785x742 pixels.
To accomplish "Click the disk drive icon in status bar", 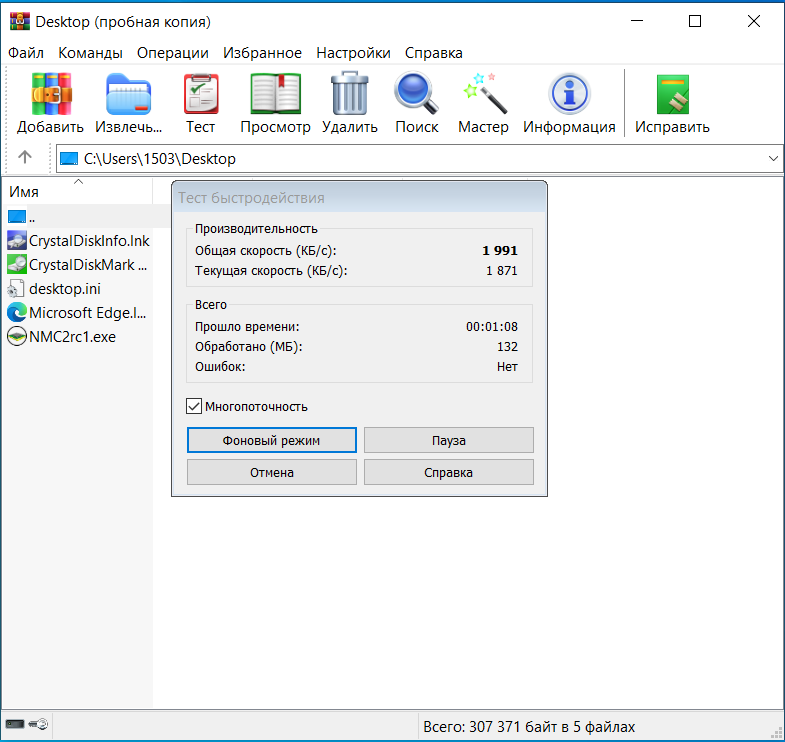I will [15, 724].
